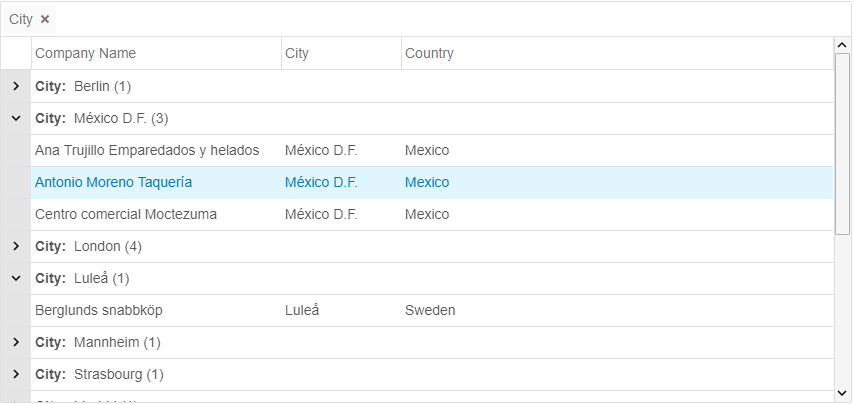Click the City group chip label
This screenshot has width=854, height=404.
coord(21,19)
